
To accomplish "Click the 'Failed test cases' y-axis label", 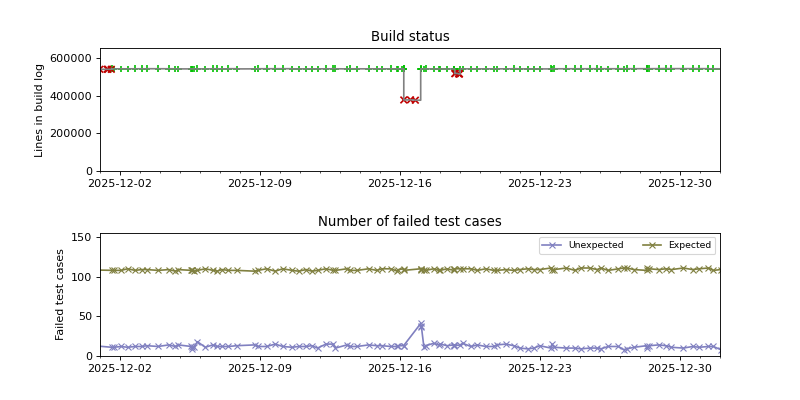I will [x=60, y=294].
